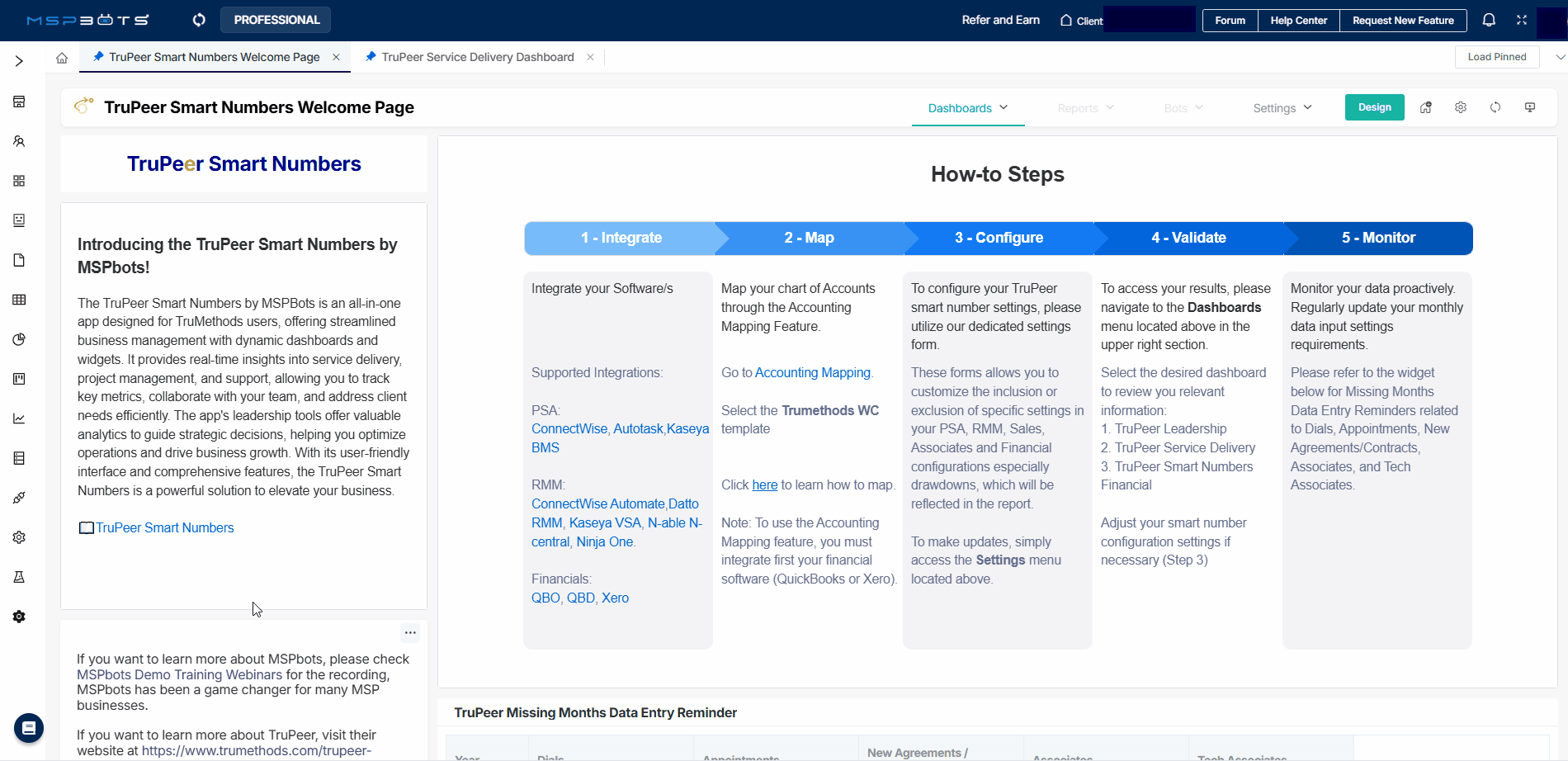Click the Help Center button

click(1298, 21)
